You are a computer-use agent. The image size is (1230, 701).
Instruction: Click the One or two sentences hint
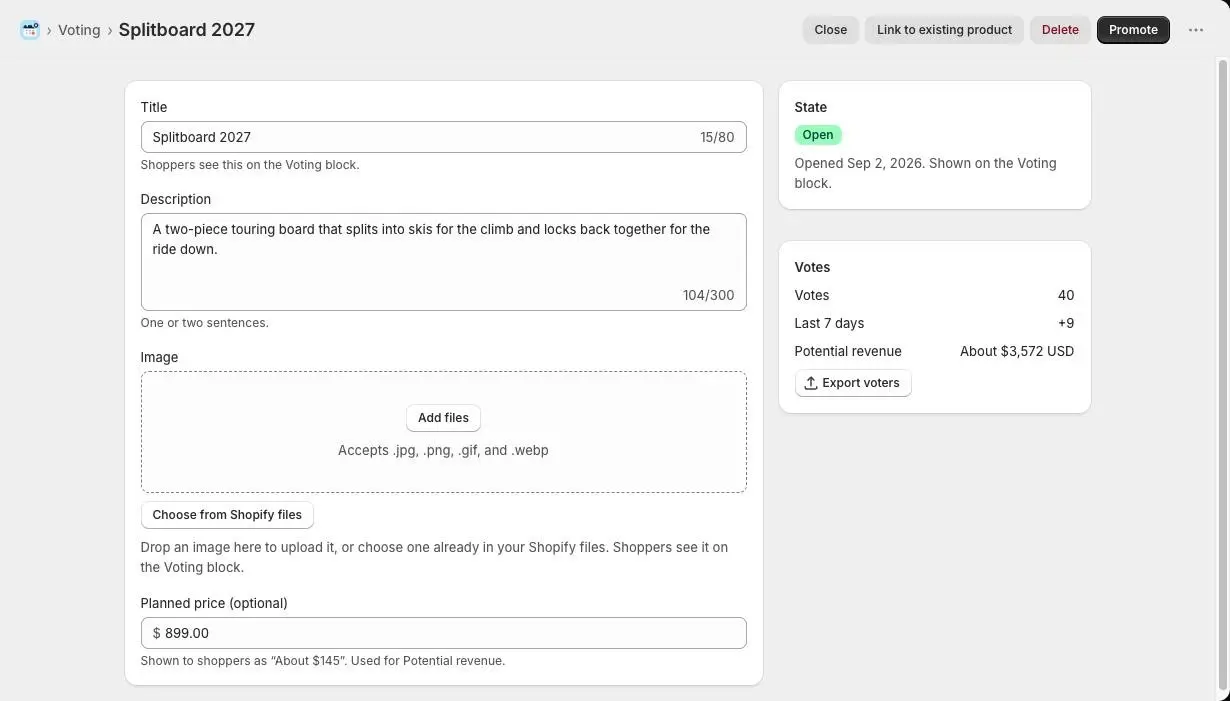click(205, 323)
